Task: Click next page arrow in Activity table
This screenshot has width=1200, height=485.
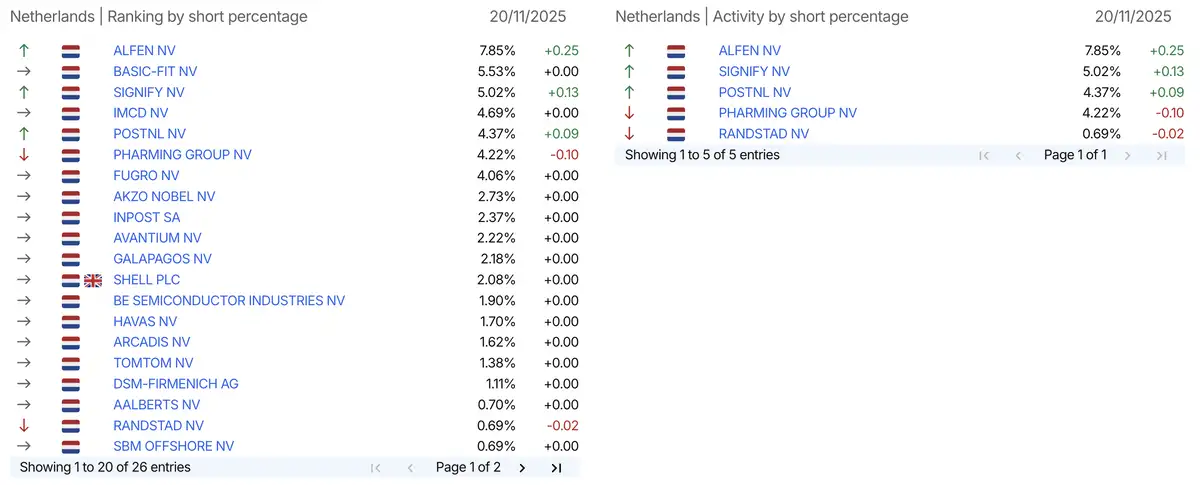Action: (1127, 155)
